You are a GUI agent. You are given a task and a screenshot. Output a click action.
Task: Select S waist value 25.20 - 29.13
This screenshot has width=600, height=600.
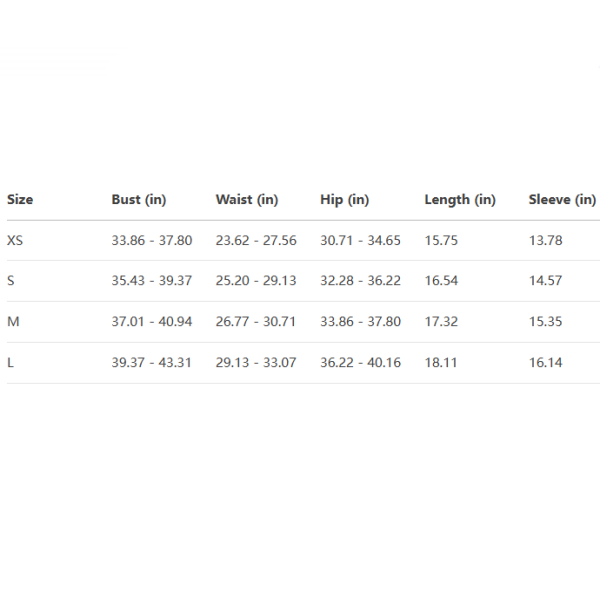[256, 281]
